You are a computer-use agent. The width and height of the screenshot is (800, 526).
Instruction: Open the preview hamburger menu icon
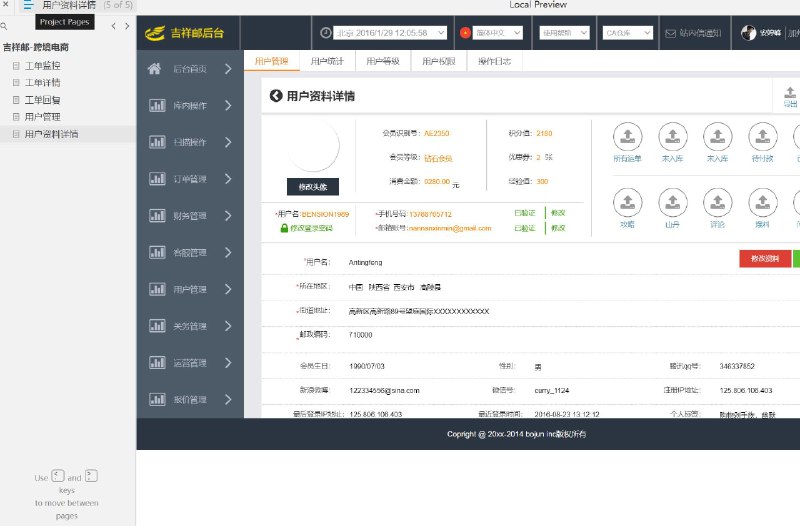point(28,5)
